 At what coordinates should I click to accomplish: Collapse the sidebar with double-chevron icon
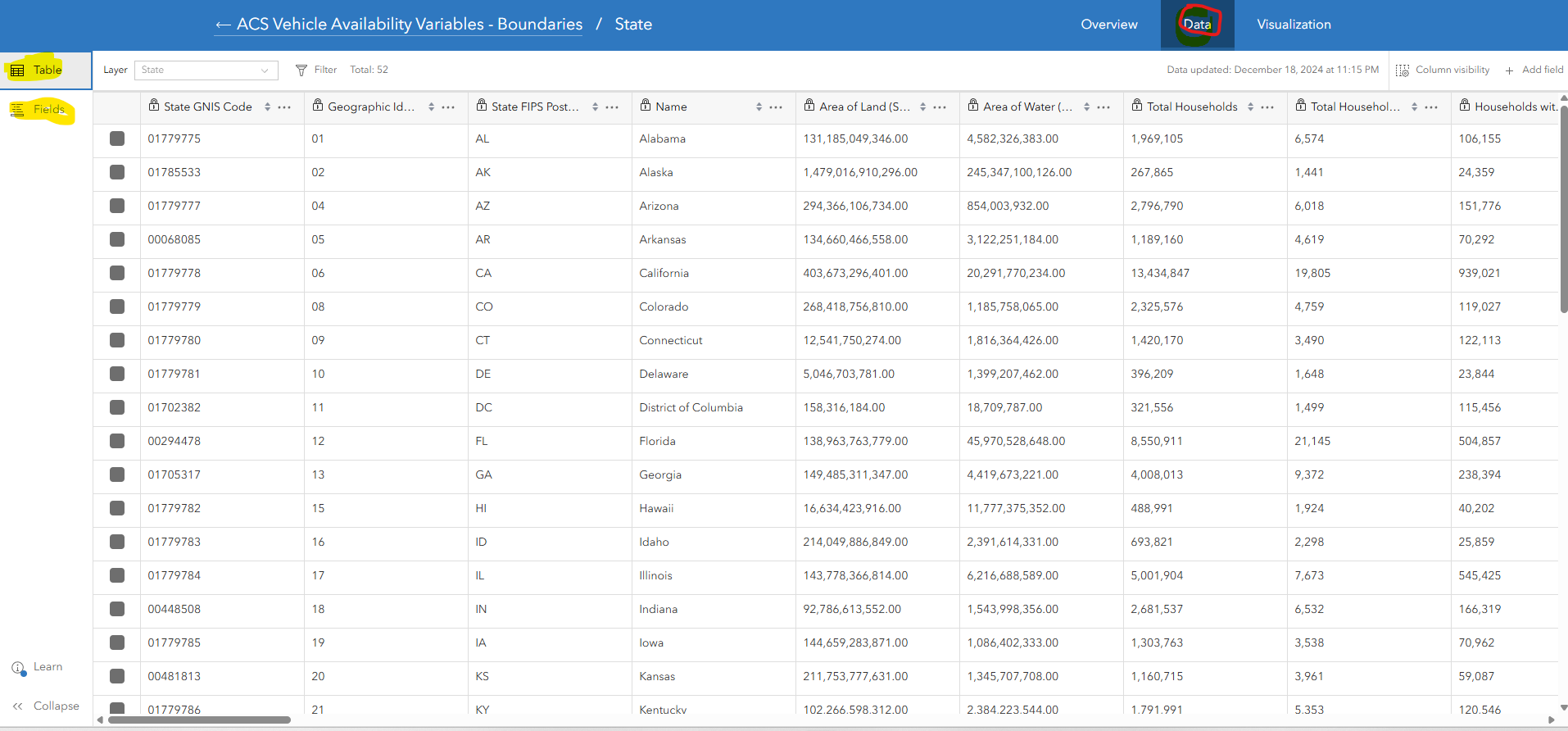[x=18, y=706]
